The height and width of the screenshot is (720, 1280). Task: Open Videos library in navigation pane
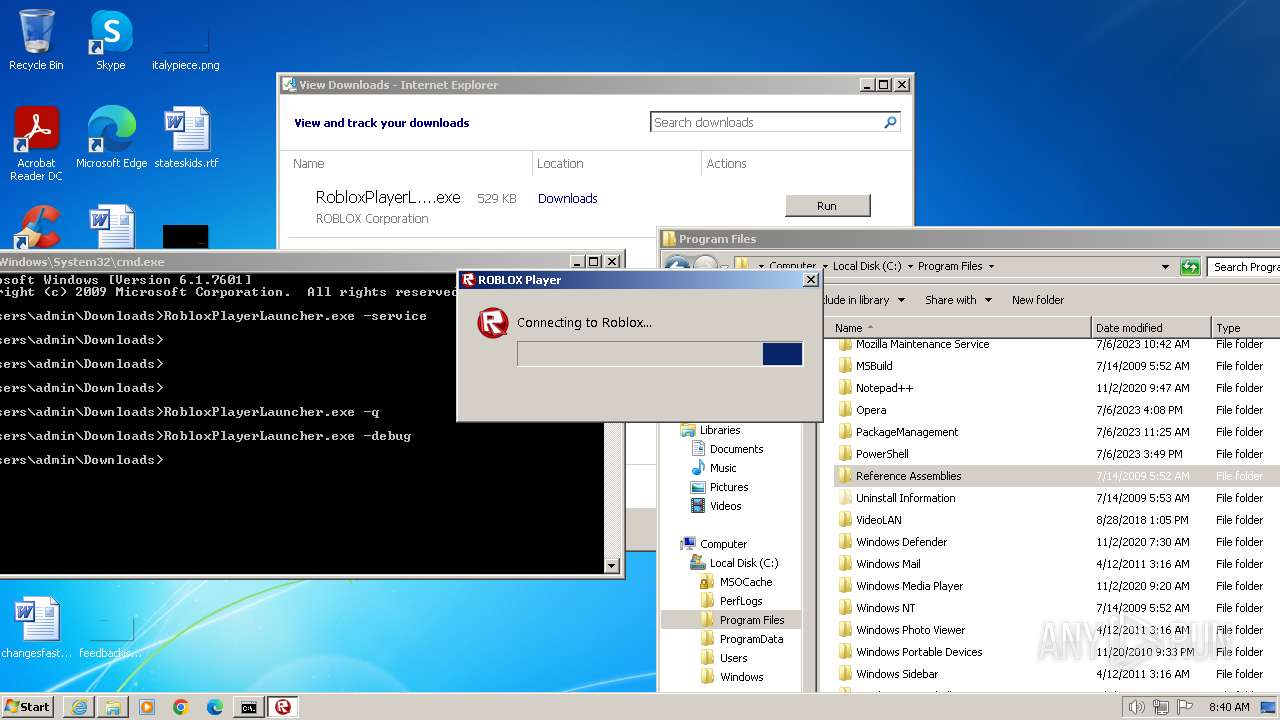(725, 506)
